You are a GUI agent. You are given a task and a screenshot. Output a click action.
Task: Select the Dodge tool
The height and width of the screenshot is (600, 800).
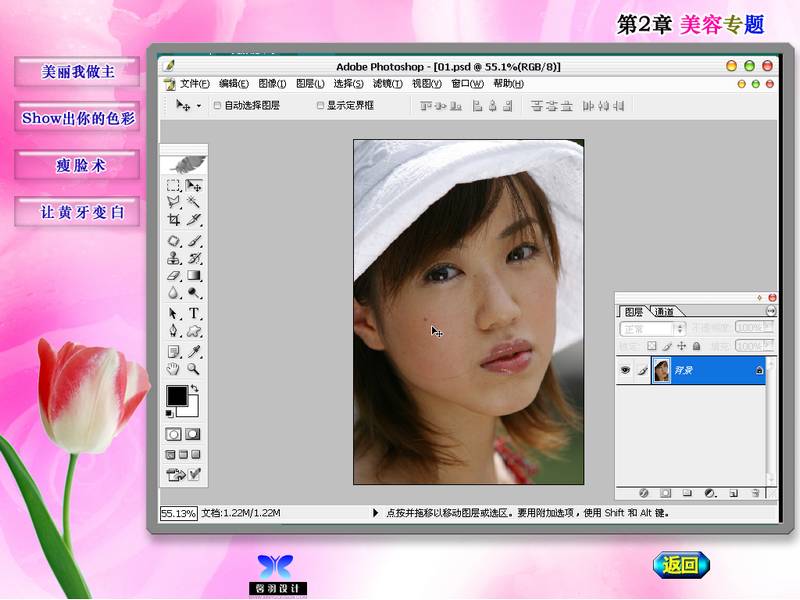(194, 293)
